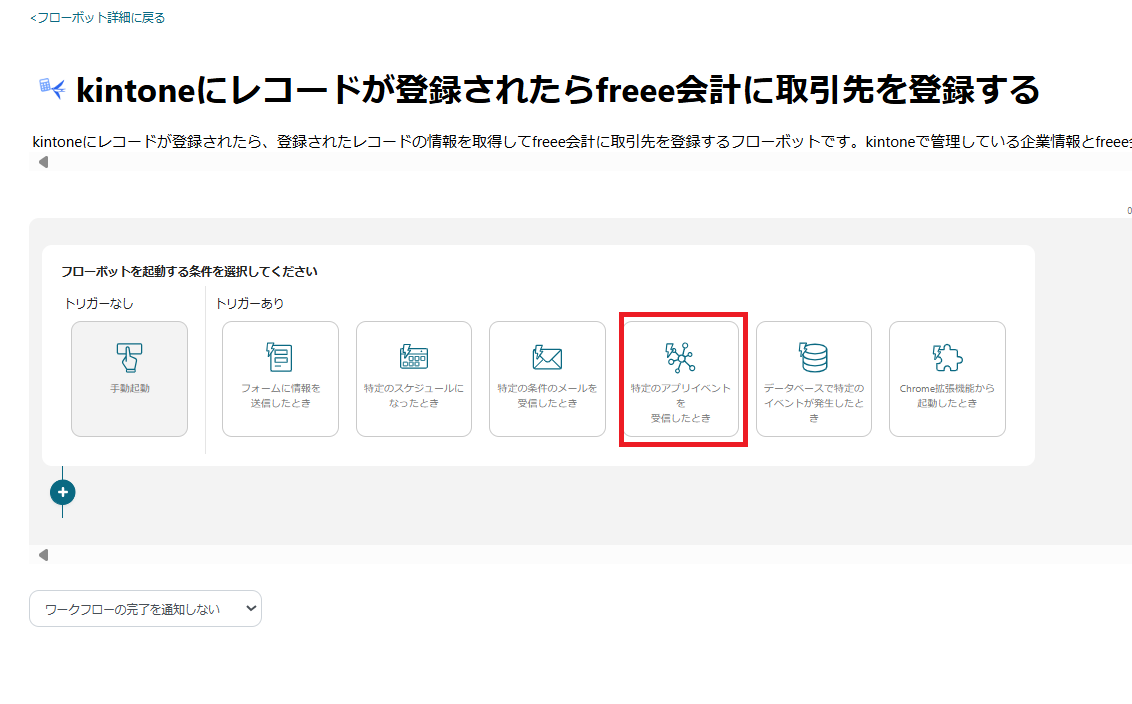The height and width of the screenshot is (704, 1132).
Task: Select the 手動起動 card under トリガーなし
Action: point(129,378)
